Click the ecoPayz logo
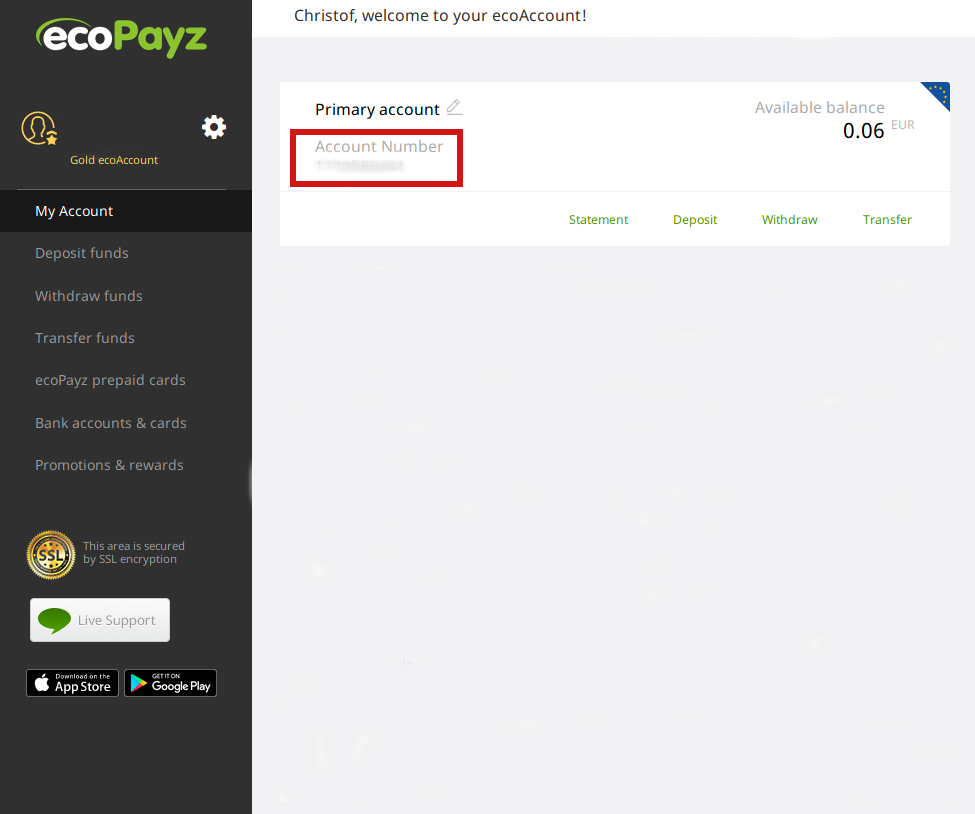The image size is (975, 814). [x=121, y=37]
